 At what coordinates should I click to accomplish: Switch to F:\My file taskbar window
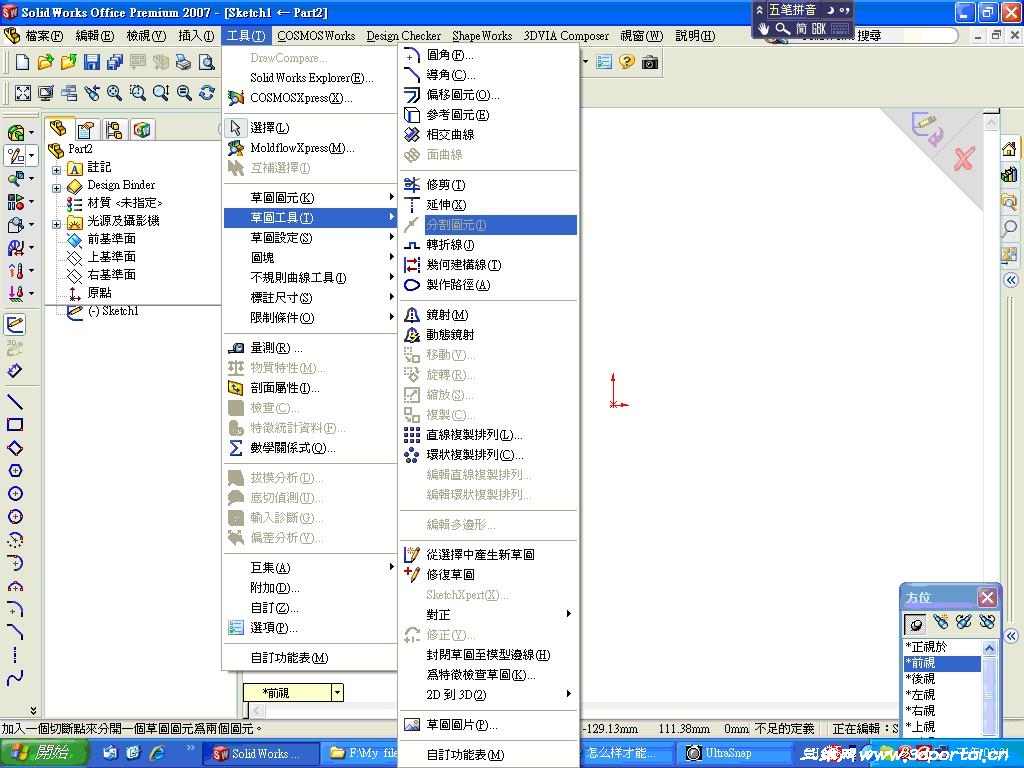pos(362,754)
